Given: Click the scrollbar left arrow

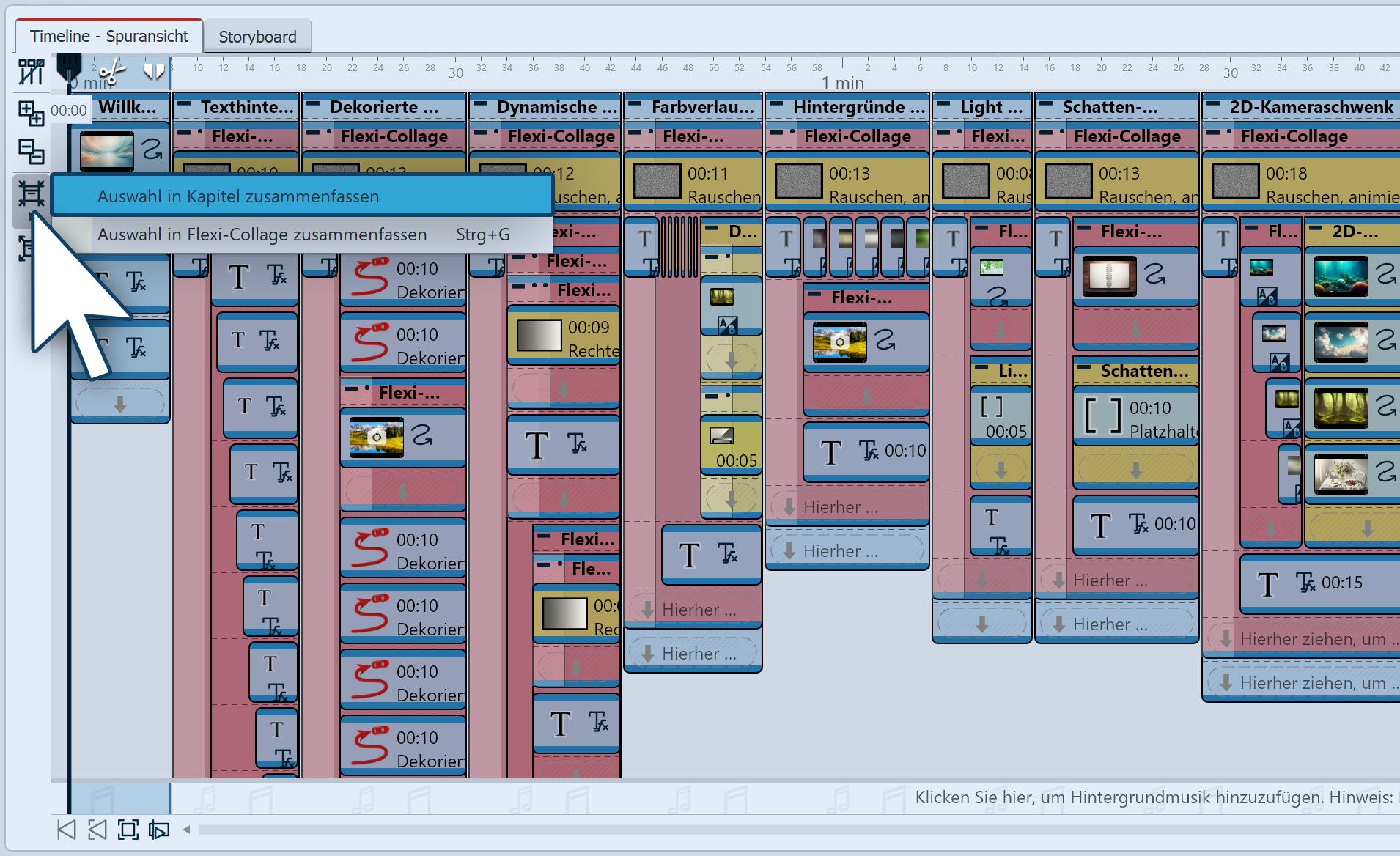Looking at the screenshot, I should (x=187, y=830).
